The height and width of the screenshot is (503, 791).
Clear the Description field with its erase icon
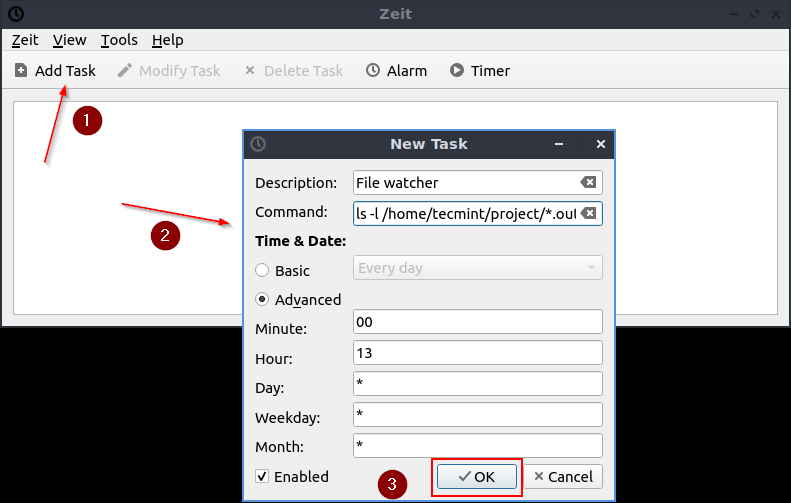tap(588, 182)
